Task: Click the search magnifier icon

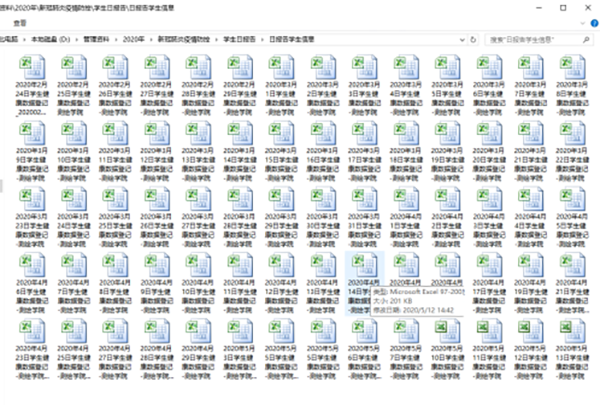Action: coord(586,40)
